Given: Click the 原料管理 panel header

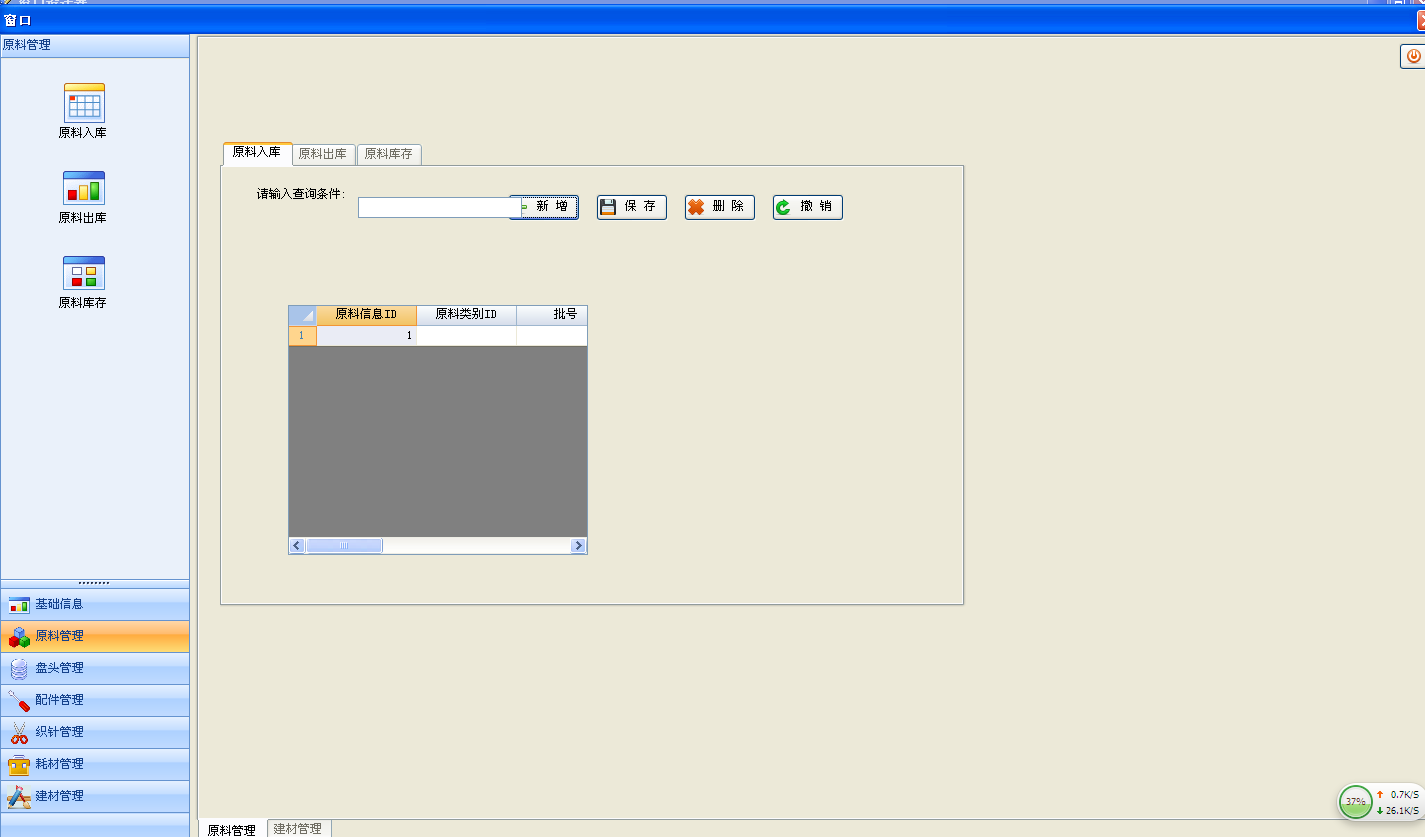Looking at the screenshot, I should (95, 45).
